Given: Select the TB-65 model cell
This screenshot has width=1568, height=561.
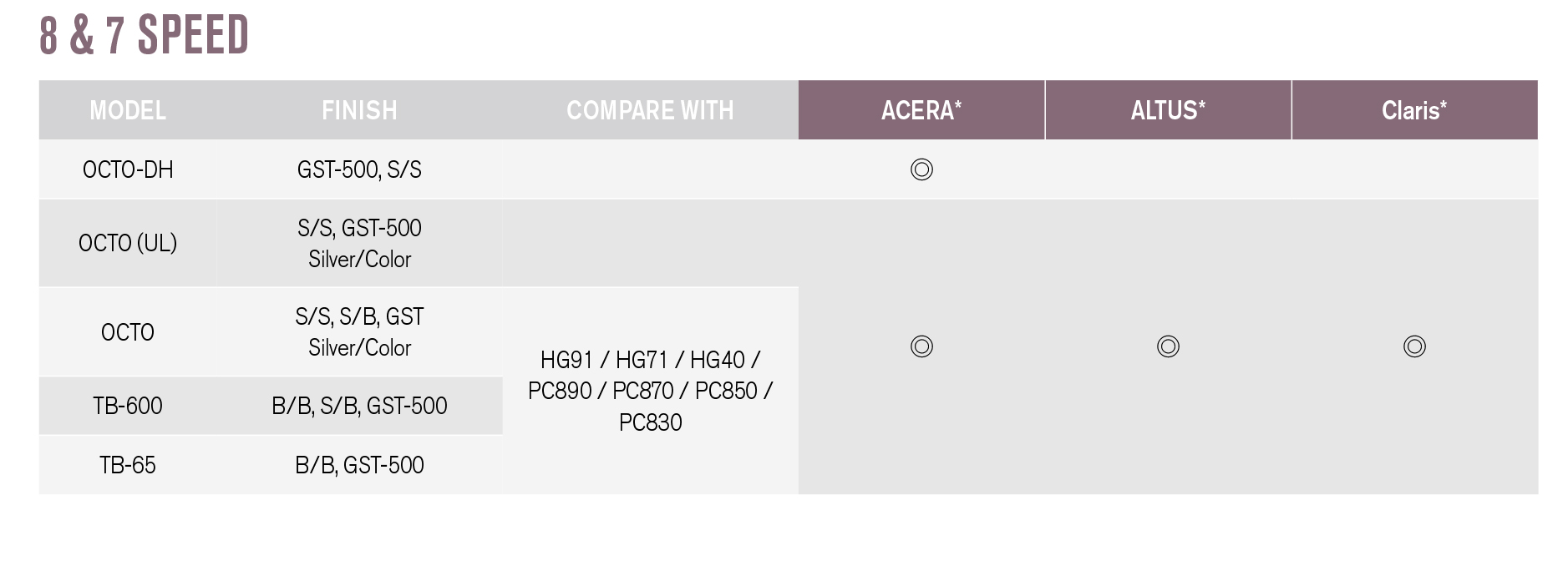Looking at the screenshot, I should click(128, 465).
